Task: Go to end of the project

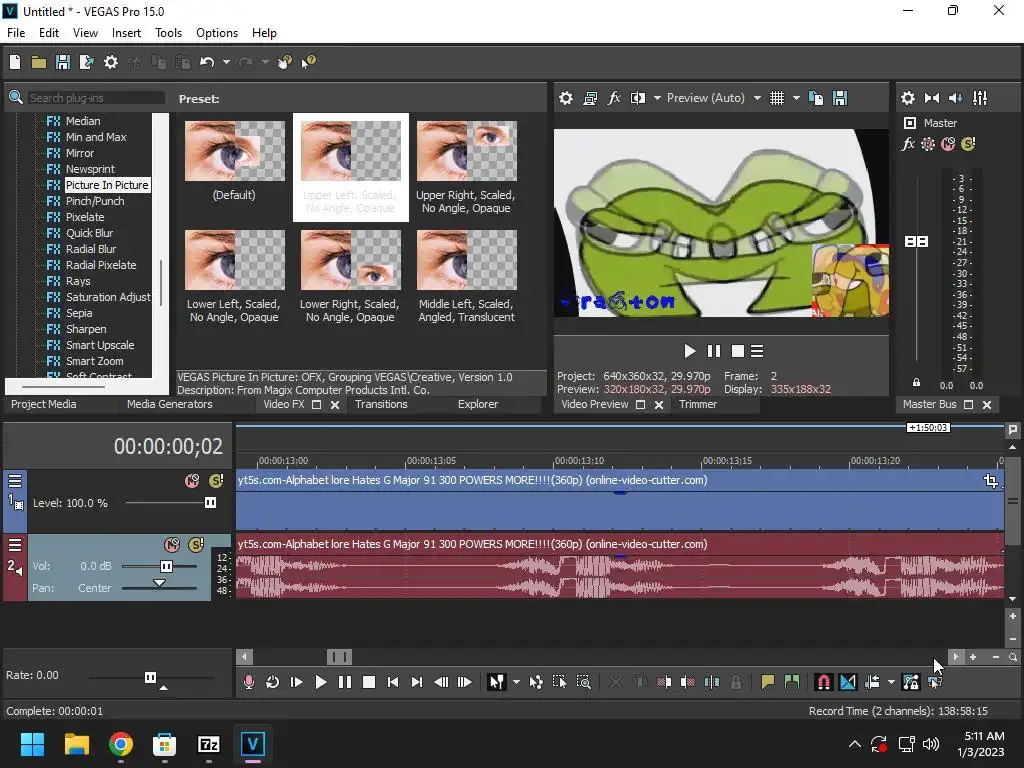Action: pyautogui.click(x=417, y=682)
